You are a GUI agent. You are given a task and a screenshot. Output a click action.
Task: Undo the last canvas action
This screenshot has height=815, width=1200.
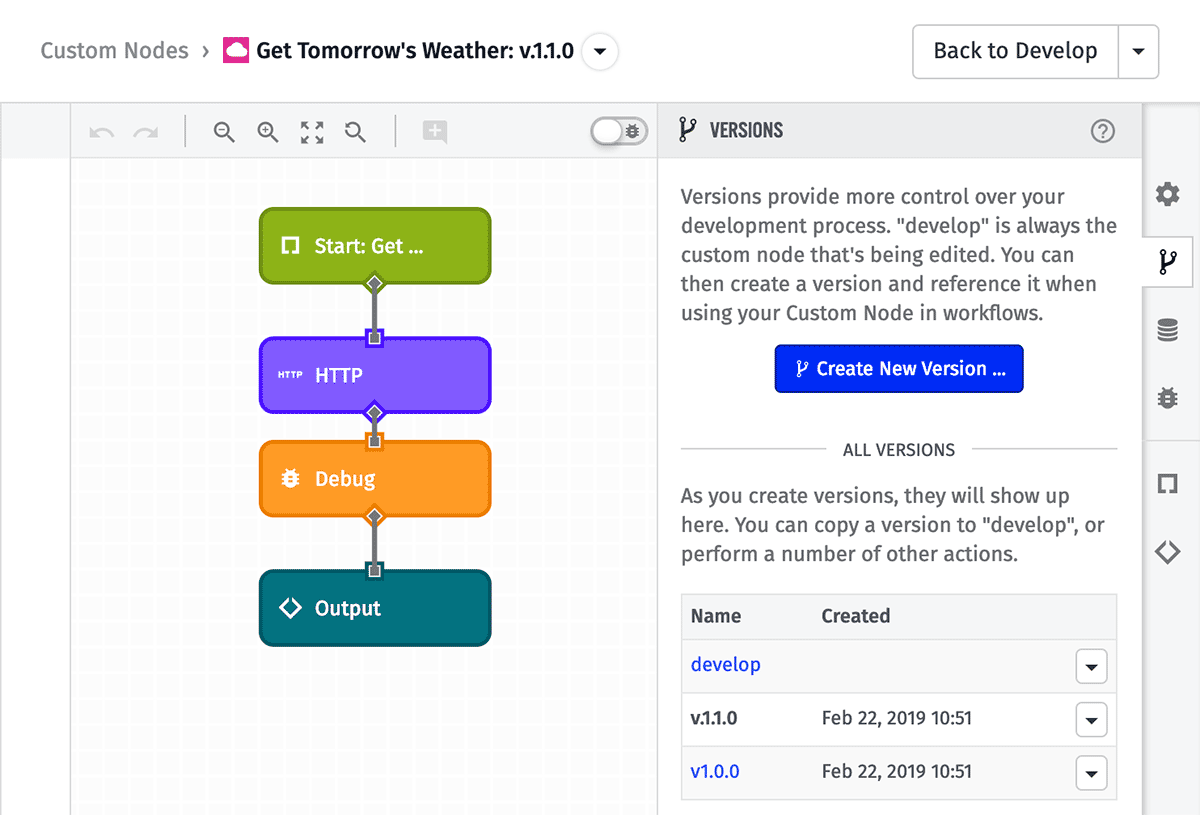click(x=101, y=131)
